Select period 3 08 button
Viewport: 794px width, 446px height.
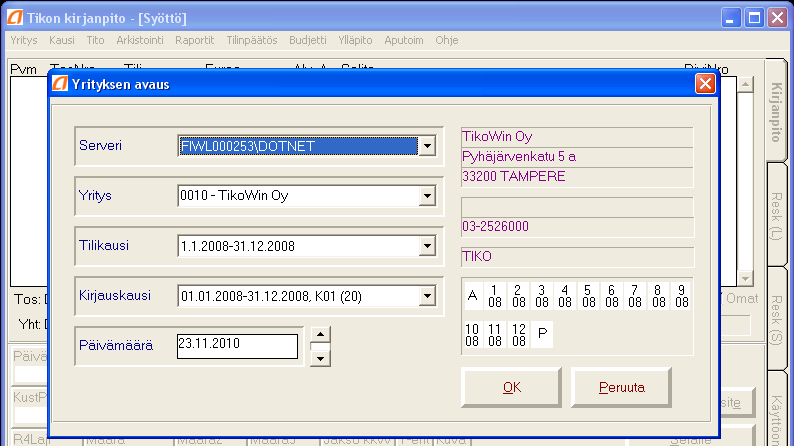tap(542, 296)
